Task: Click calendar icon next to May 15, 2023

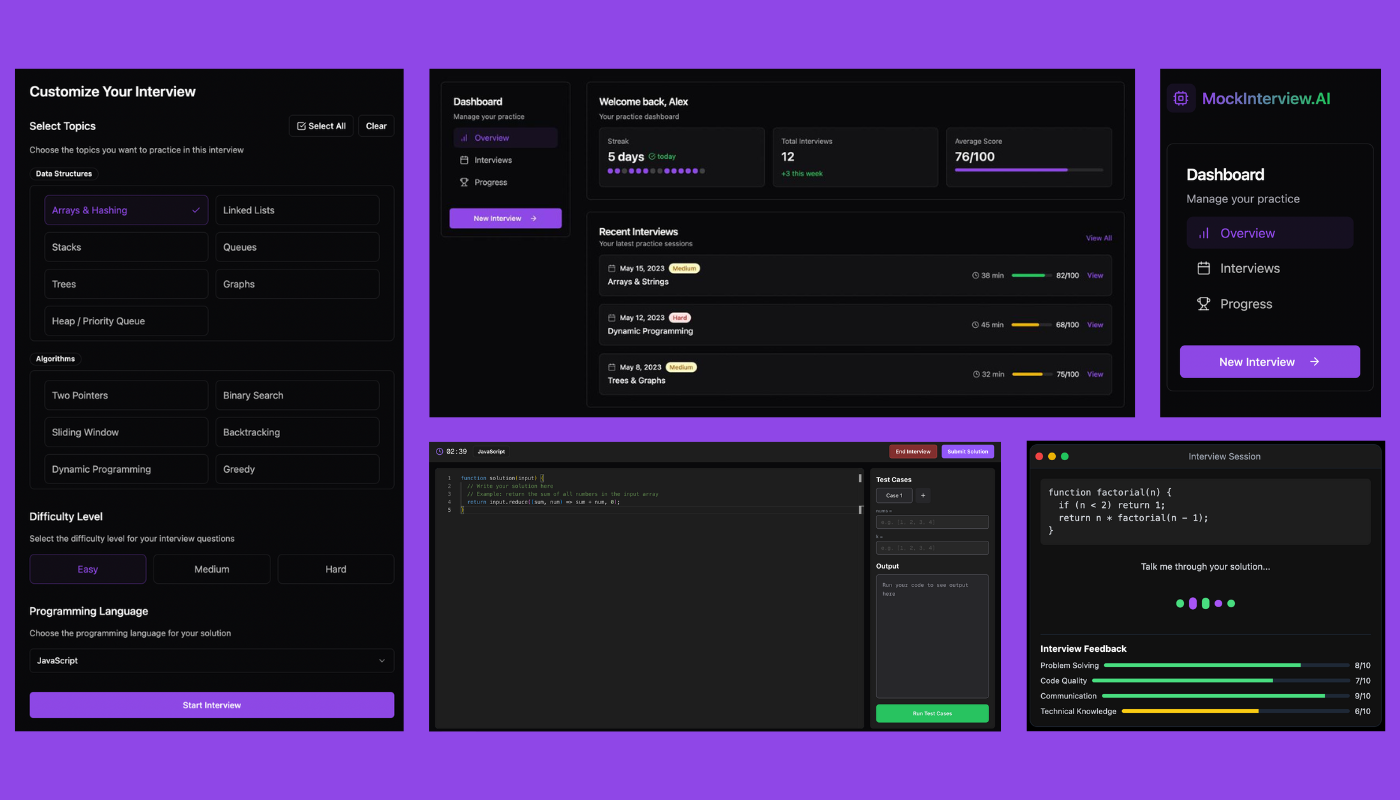Action: [612, 268]
